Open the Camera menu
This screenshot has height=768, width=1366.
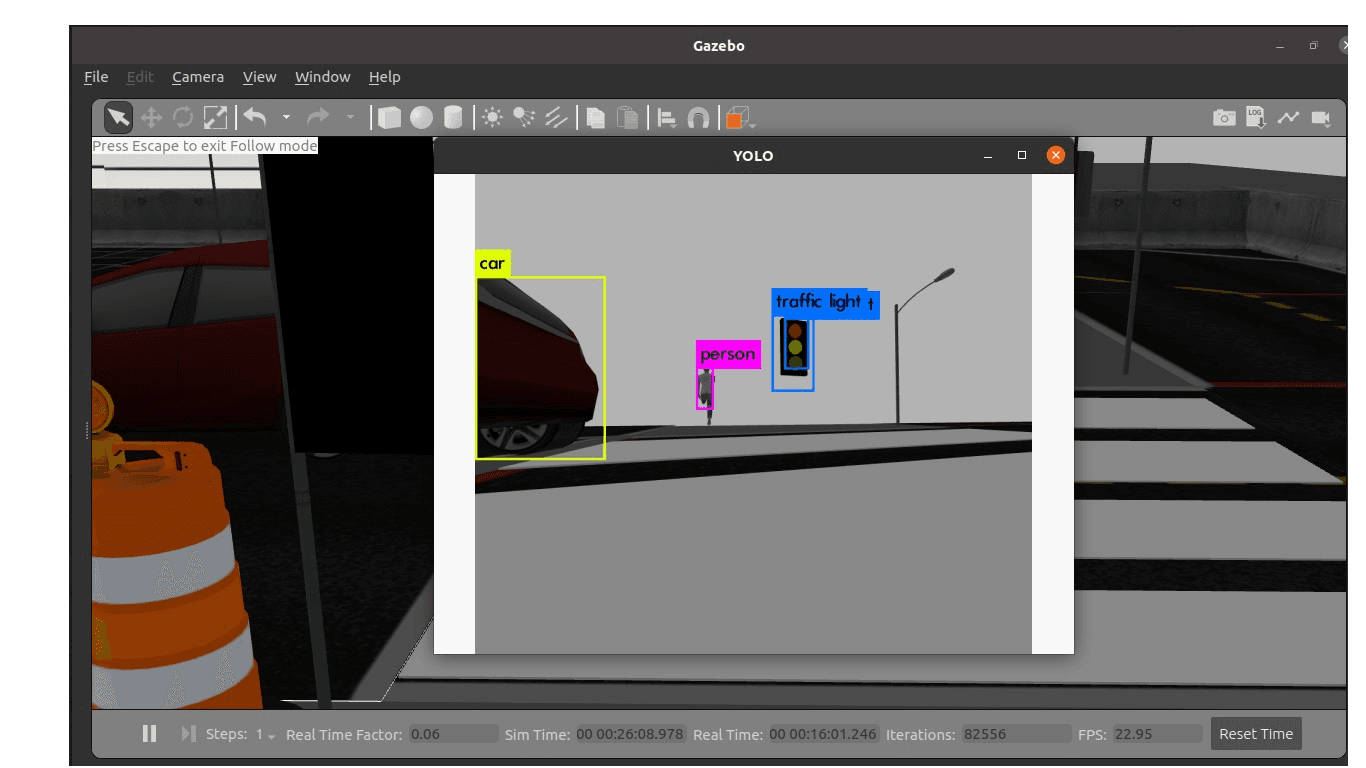pyautogui.click(x=197, y=77)
